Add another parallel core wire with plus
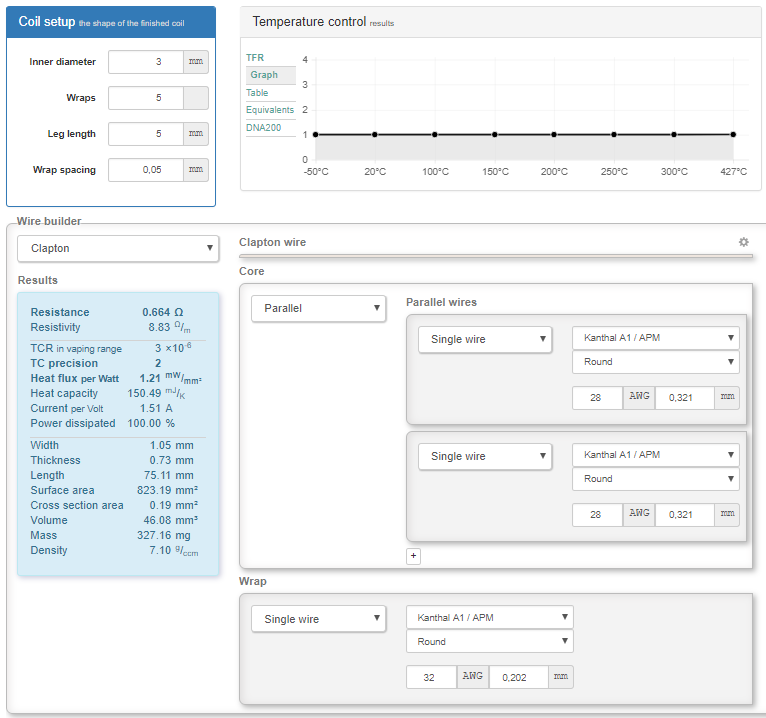This screenshot has width=766, height=718. pyautogui.click(x=413, y=556)
